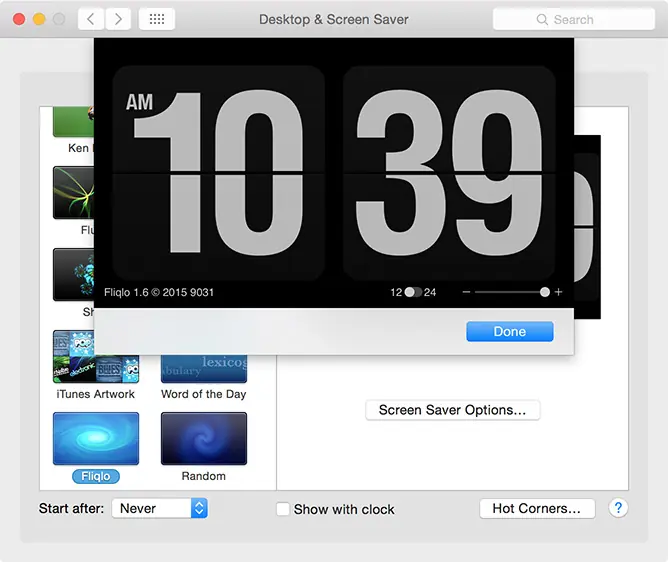The image size is (668, 562).
Task: Toggle the 12/24 hour format switch
Action: click(413, 292)
